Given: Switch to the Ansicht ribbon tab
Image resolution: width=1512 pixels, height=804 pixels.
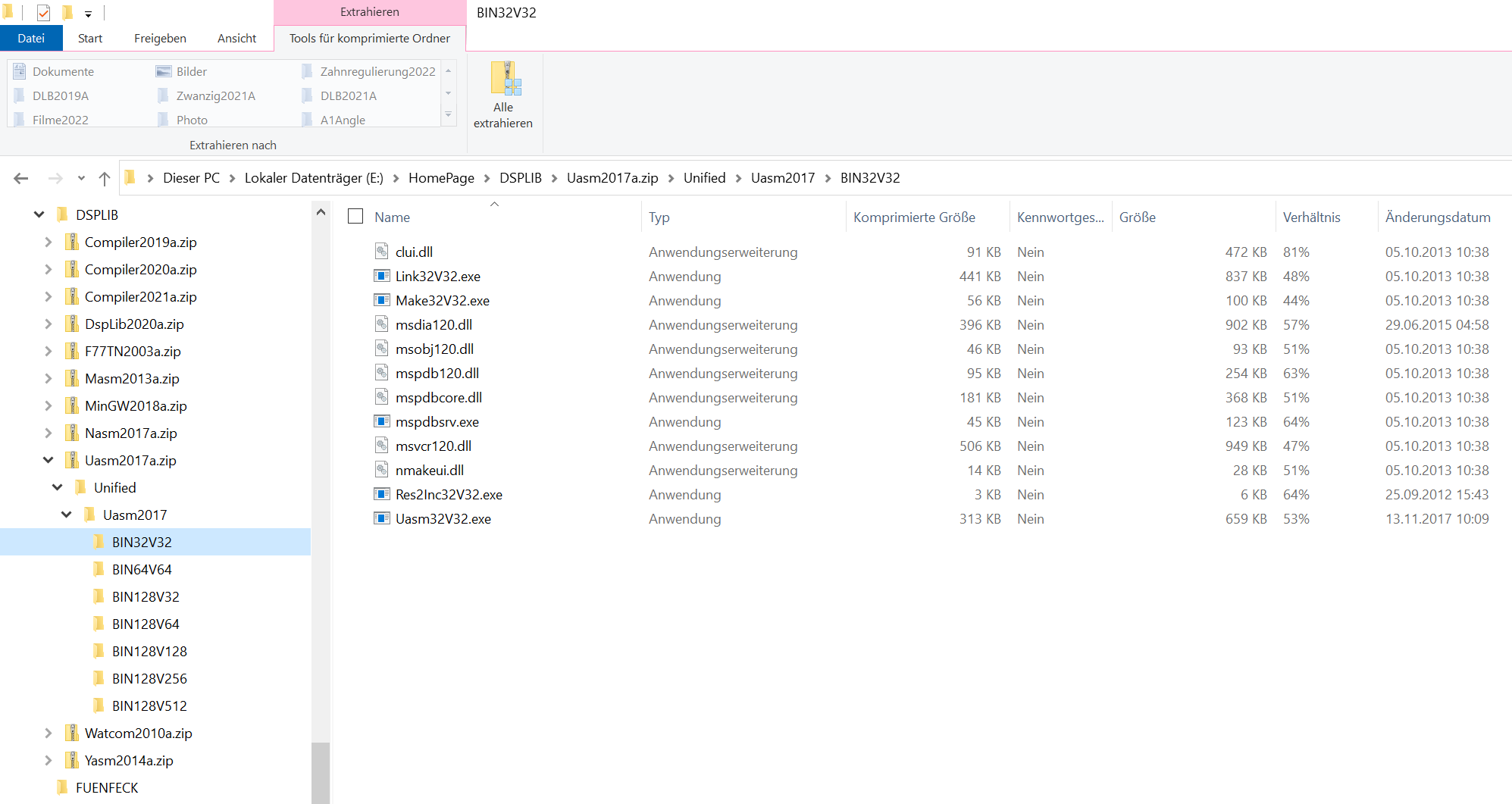Looking at the screenshot, I should [236, 38].
